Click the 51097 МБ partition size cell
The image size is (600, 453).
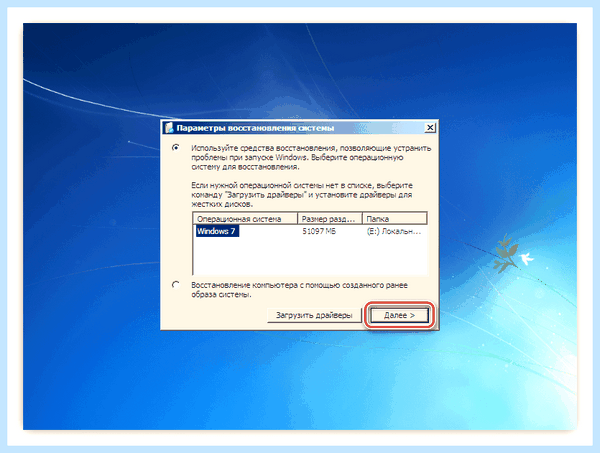click(x=319, y=231)
